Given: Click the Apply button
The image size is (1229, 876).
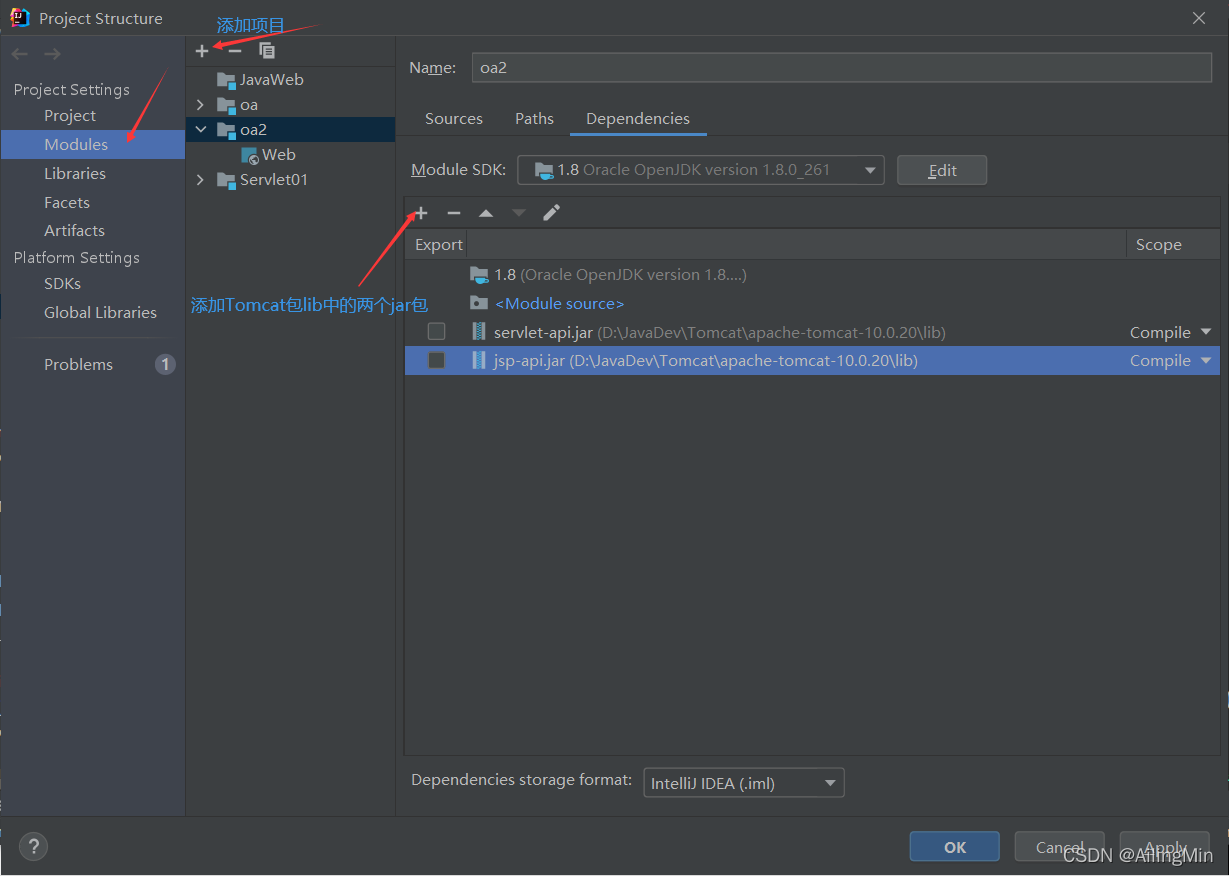Looking at the screenshot, I should point(1165,847).
